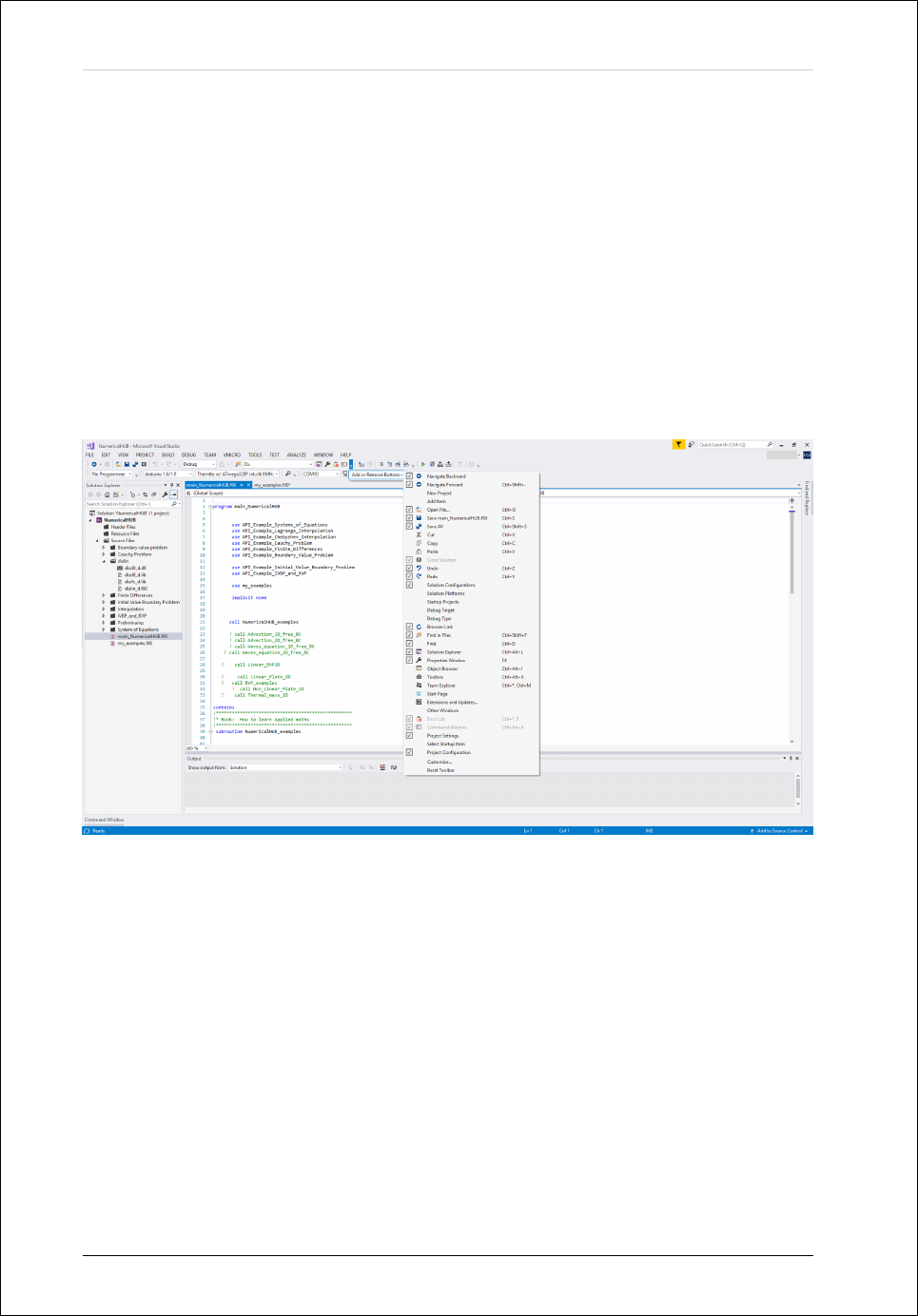
Task: Click the Extensions and Updates icon
Action: click(419, 702)
